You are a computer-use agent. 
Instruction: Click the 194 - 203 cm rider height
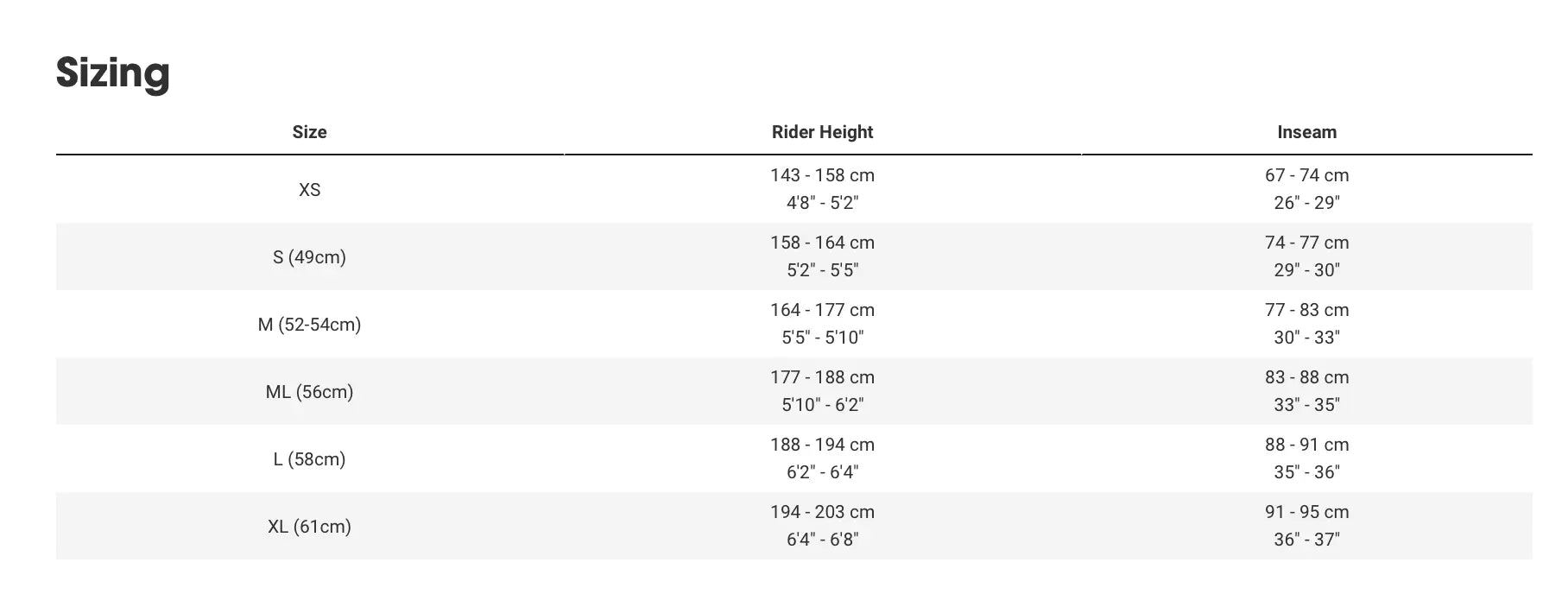point(822,512)
